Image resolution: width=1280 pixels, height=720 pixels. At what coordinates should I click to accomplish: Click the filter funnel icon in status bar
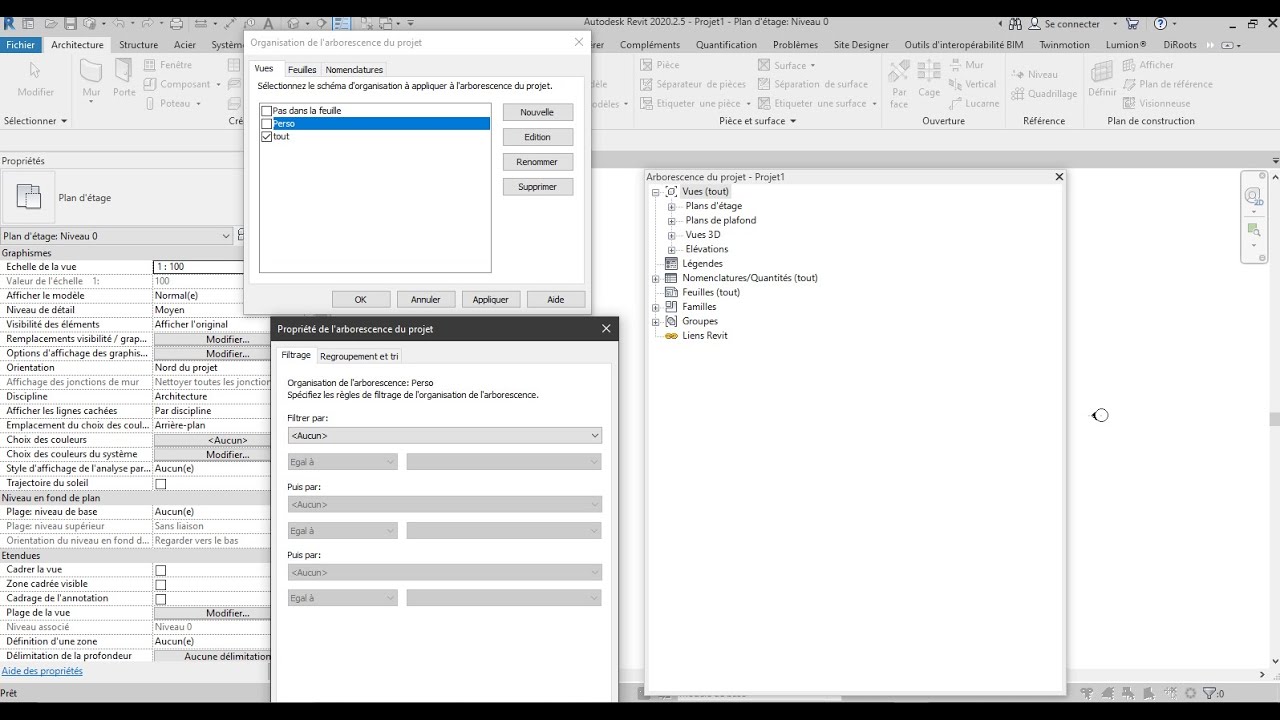pos(1209,693)
